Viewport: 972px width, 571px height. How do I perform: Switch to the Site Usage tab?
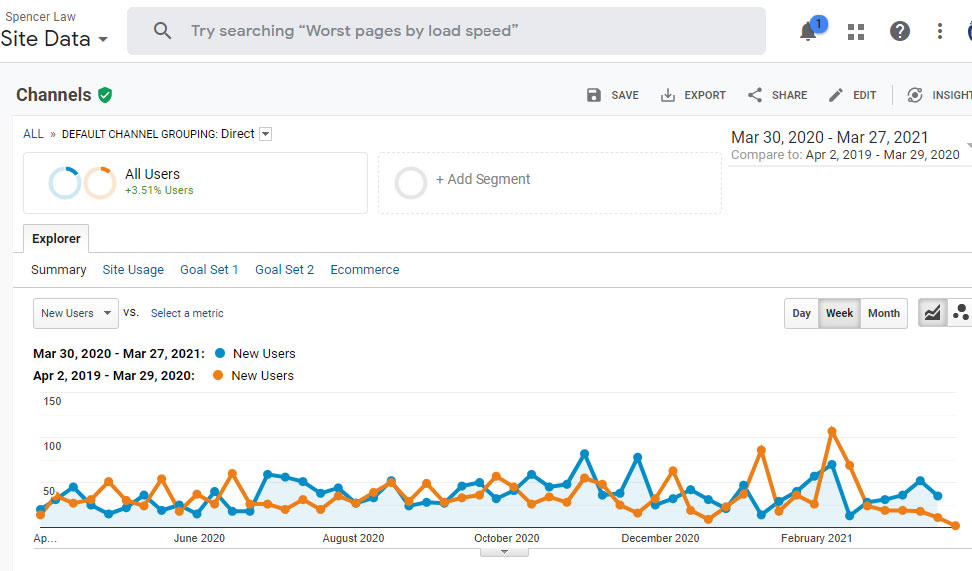pos(133,270)
